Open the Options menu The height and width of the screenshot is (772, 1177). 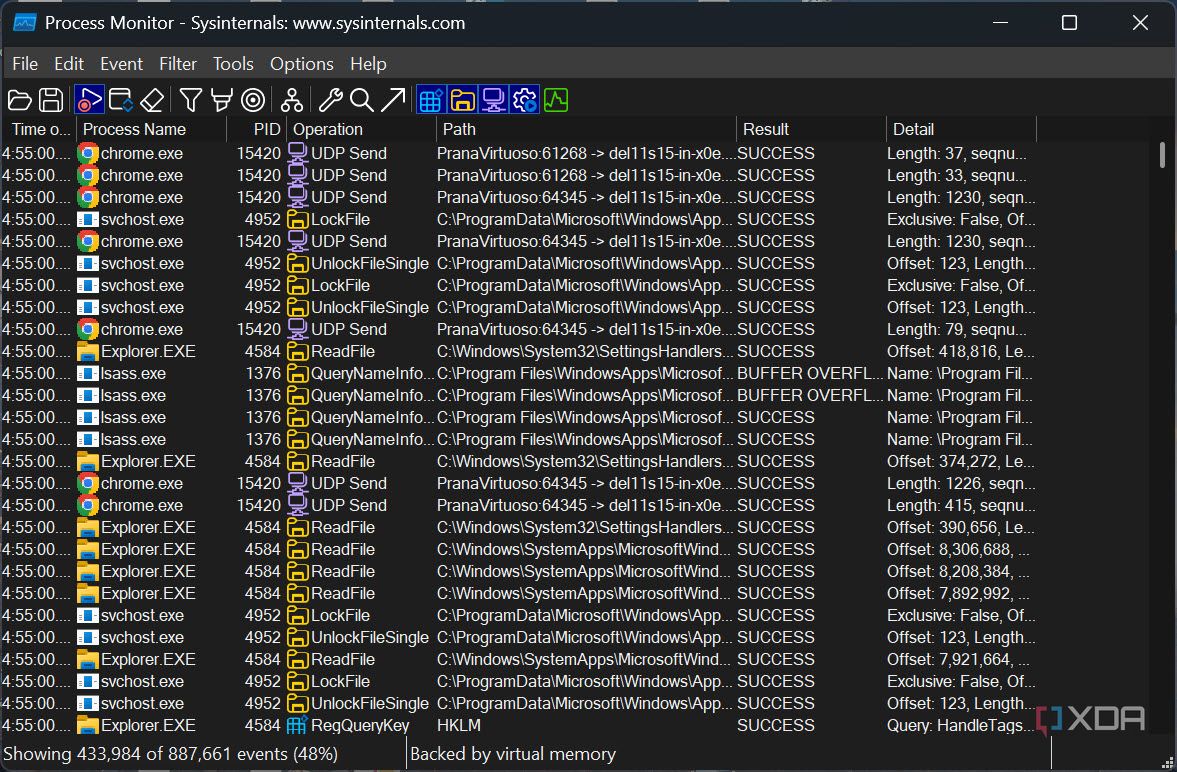(x=301, y=64)
